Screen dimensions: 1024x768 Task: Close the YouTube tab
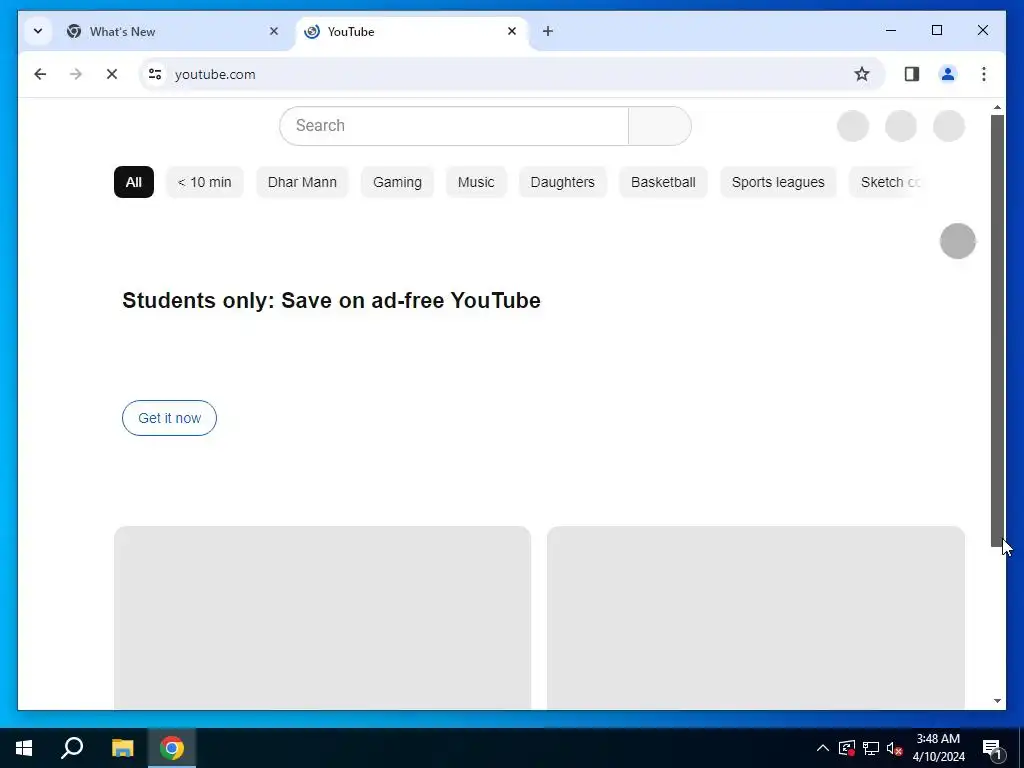(x=512, y=31)
